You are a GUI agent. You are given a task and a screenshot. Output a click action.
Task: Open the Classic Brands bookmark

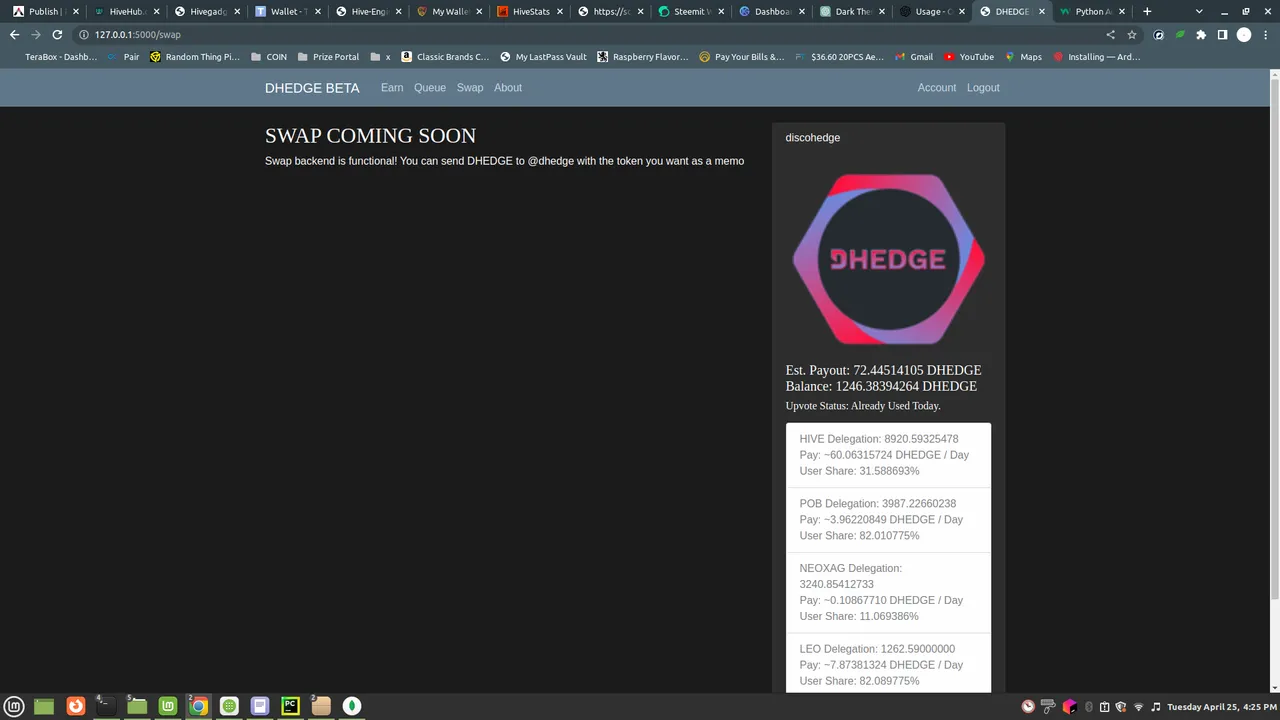(445, 57)
